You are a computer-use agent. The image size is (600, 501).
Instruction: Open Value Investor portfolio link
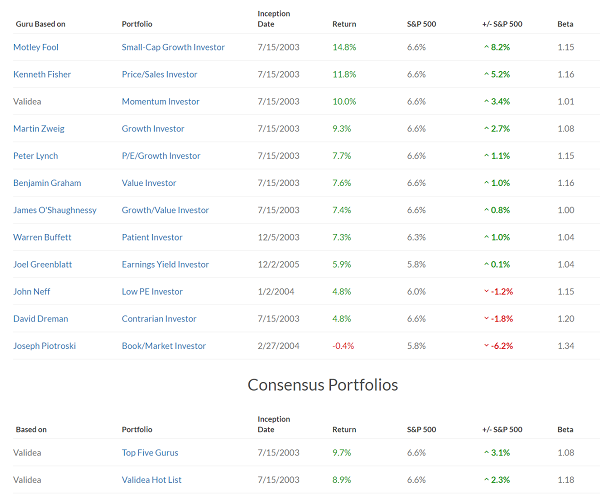149,183
